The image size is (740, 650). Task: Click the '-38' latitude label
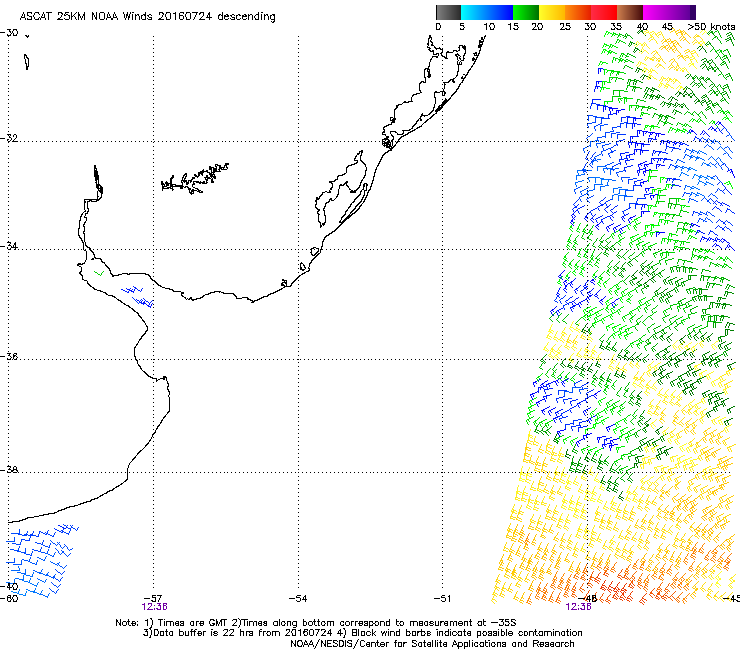point(9,470)
